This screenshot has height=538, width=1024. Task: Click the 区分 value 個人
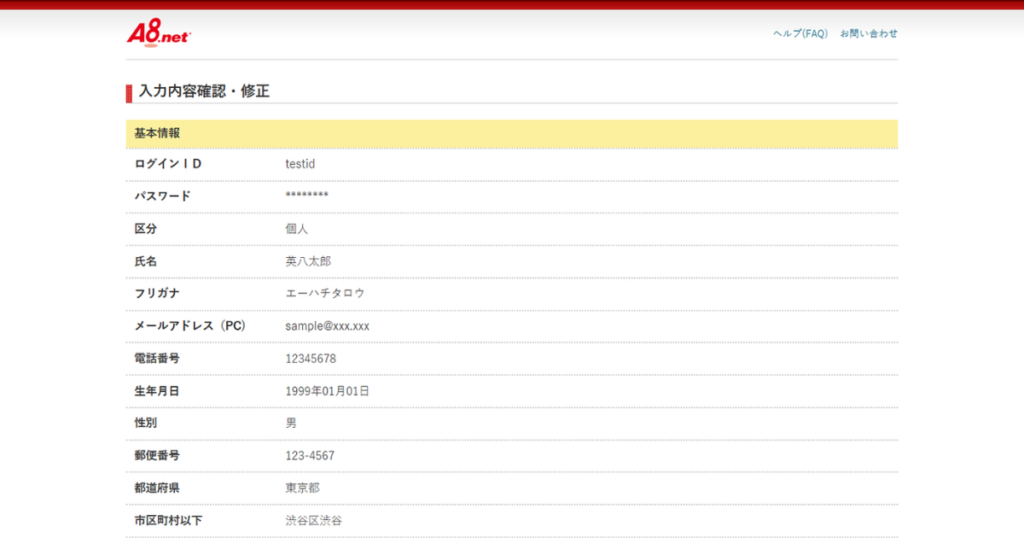pos(297,229)
